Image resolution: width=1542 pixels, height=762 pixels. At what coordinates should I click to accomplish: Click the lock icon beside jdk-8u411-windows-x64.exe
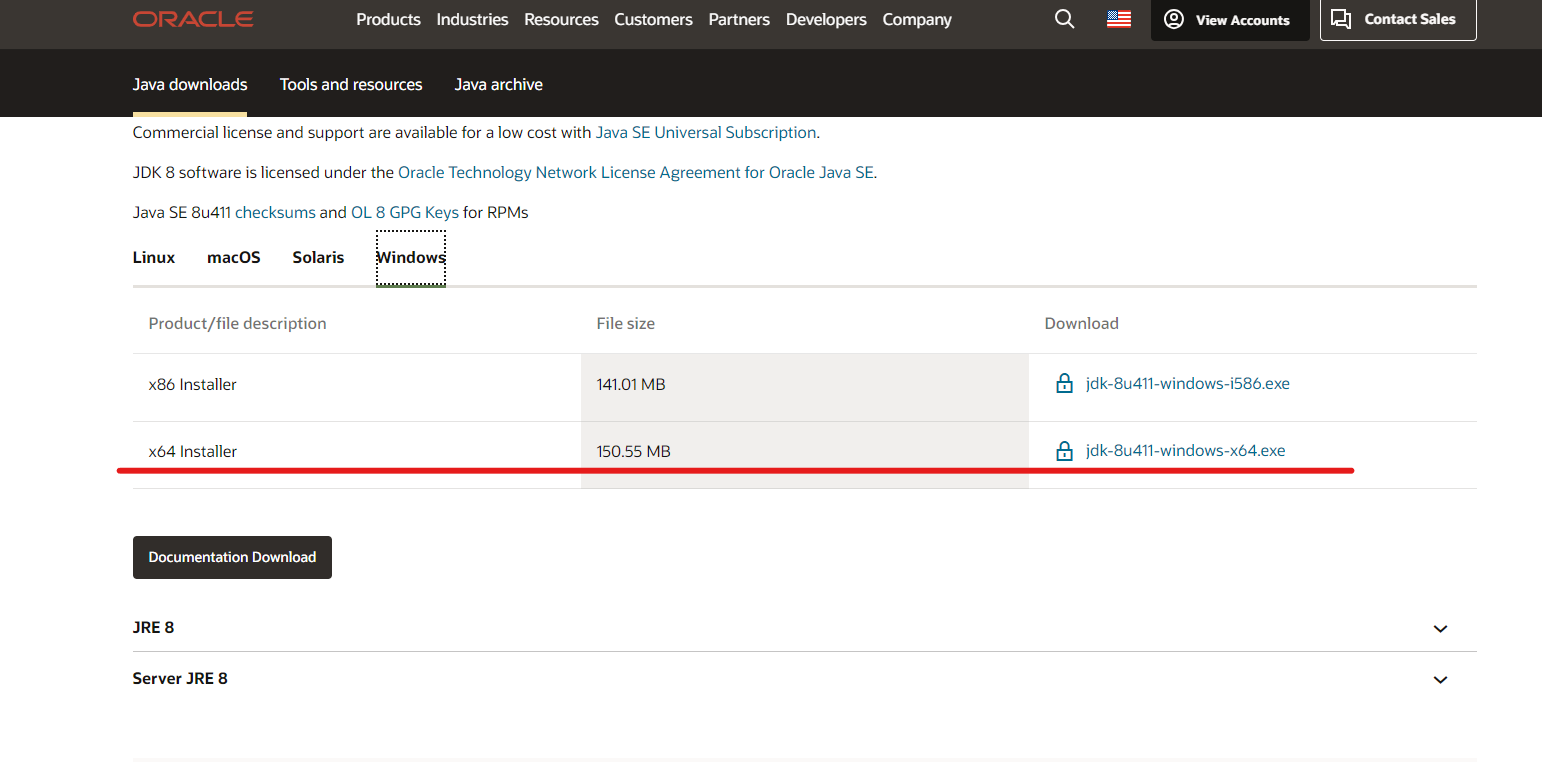pos(1065,451)
